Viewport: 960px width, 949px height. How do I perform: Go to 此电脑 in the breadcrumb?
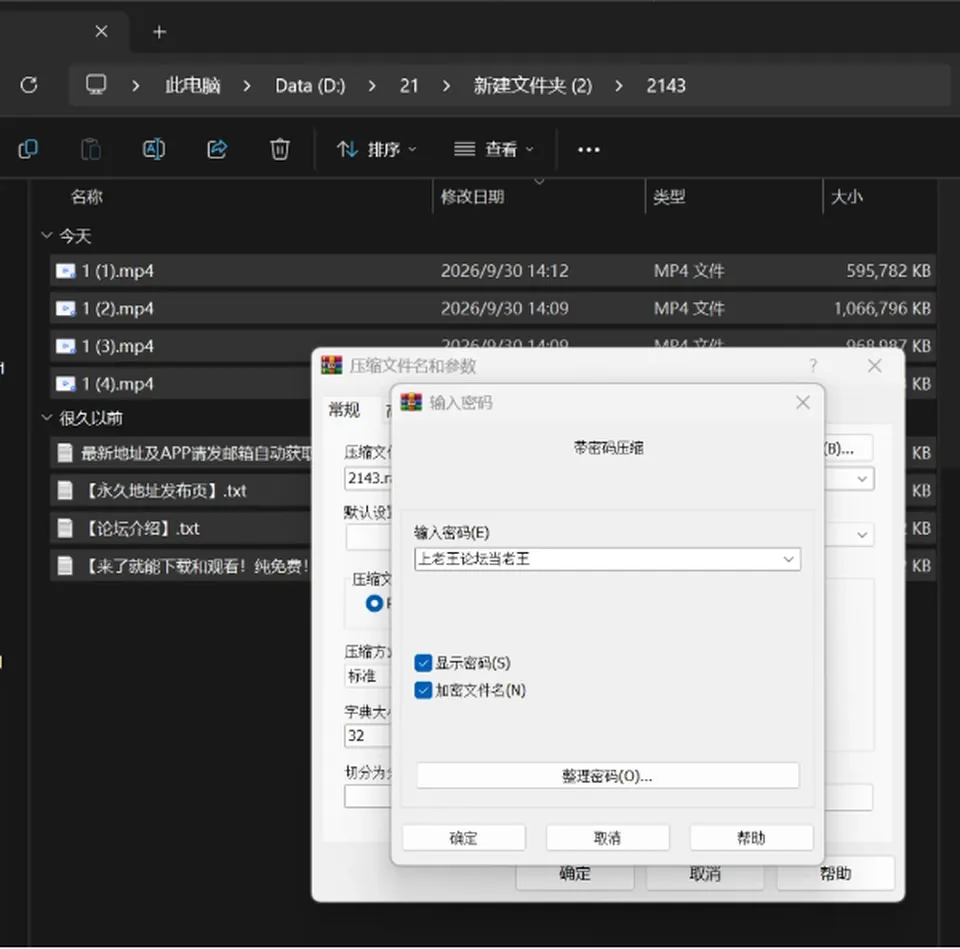[x=192, y=86]
